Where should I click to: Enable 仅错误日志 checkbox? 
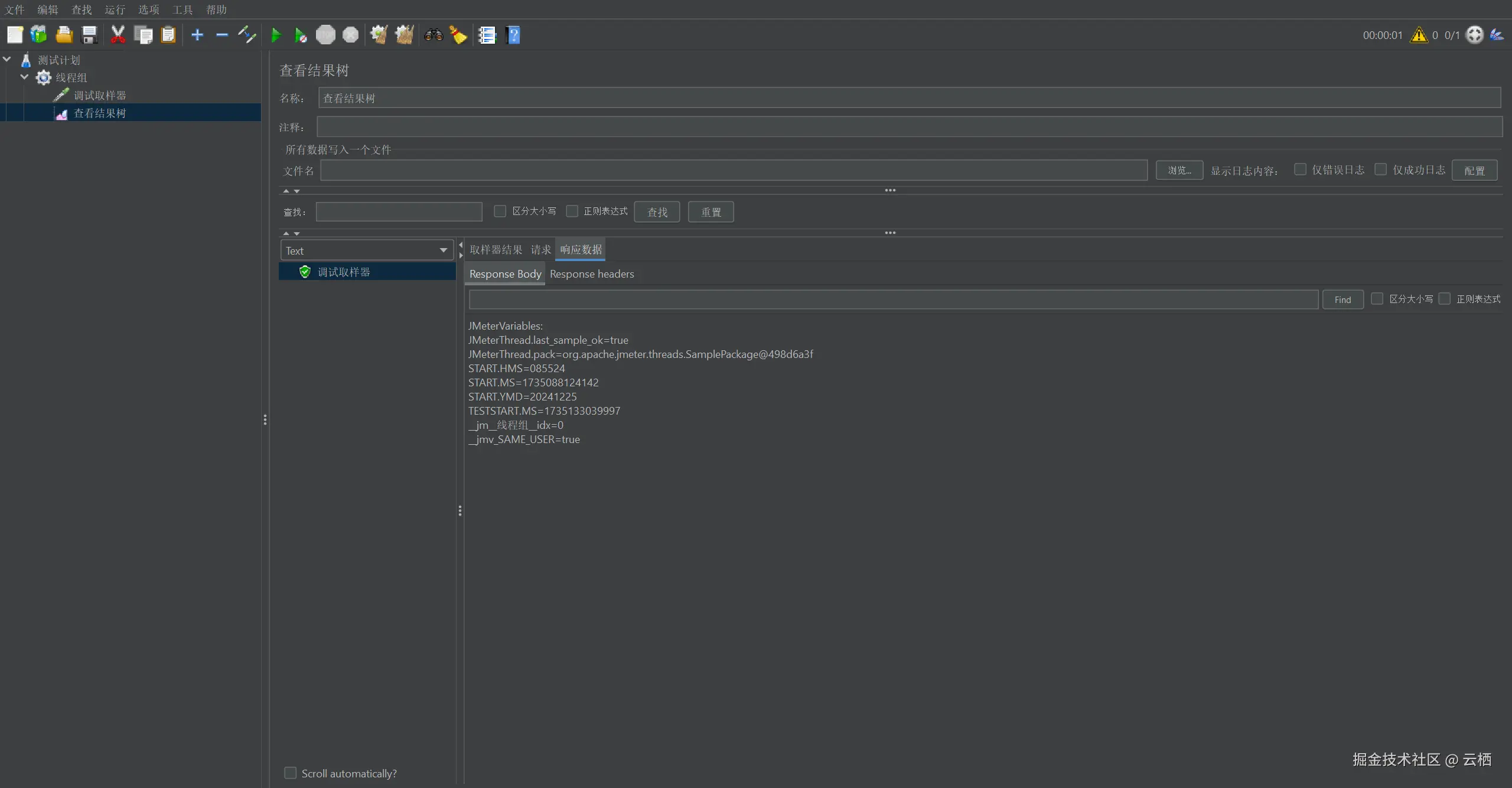[1300, 170]
